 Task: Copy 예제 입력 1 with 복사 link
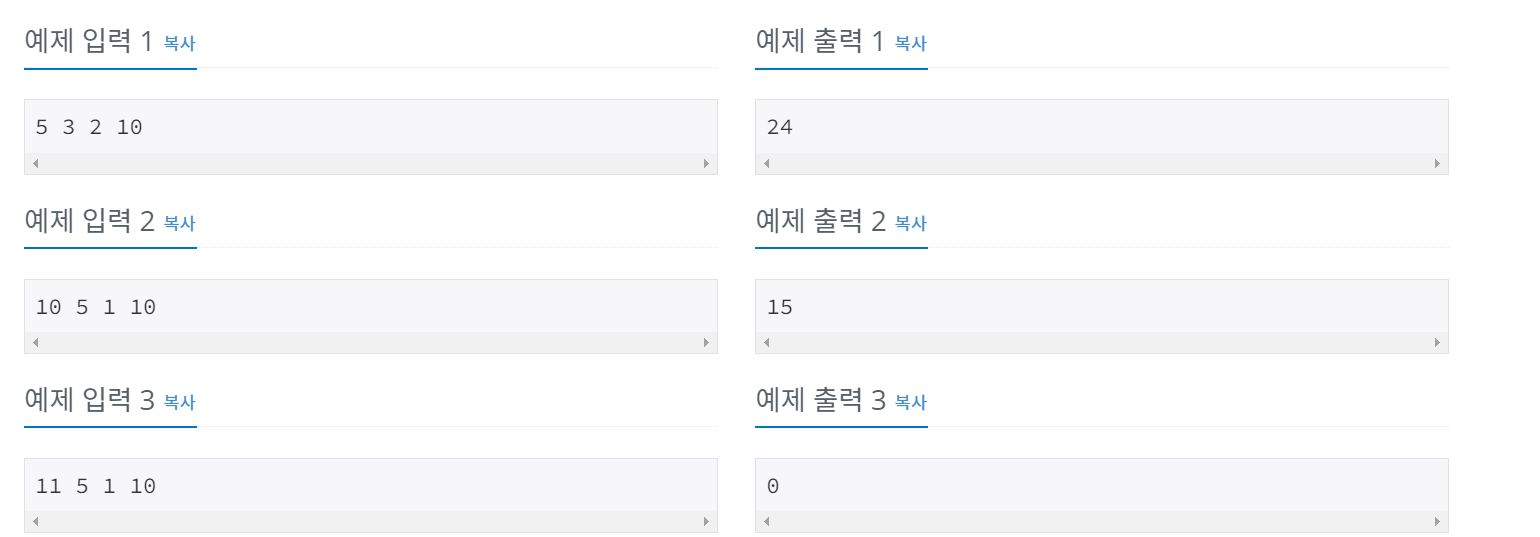click(179, 44)
